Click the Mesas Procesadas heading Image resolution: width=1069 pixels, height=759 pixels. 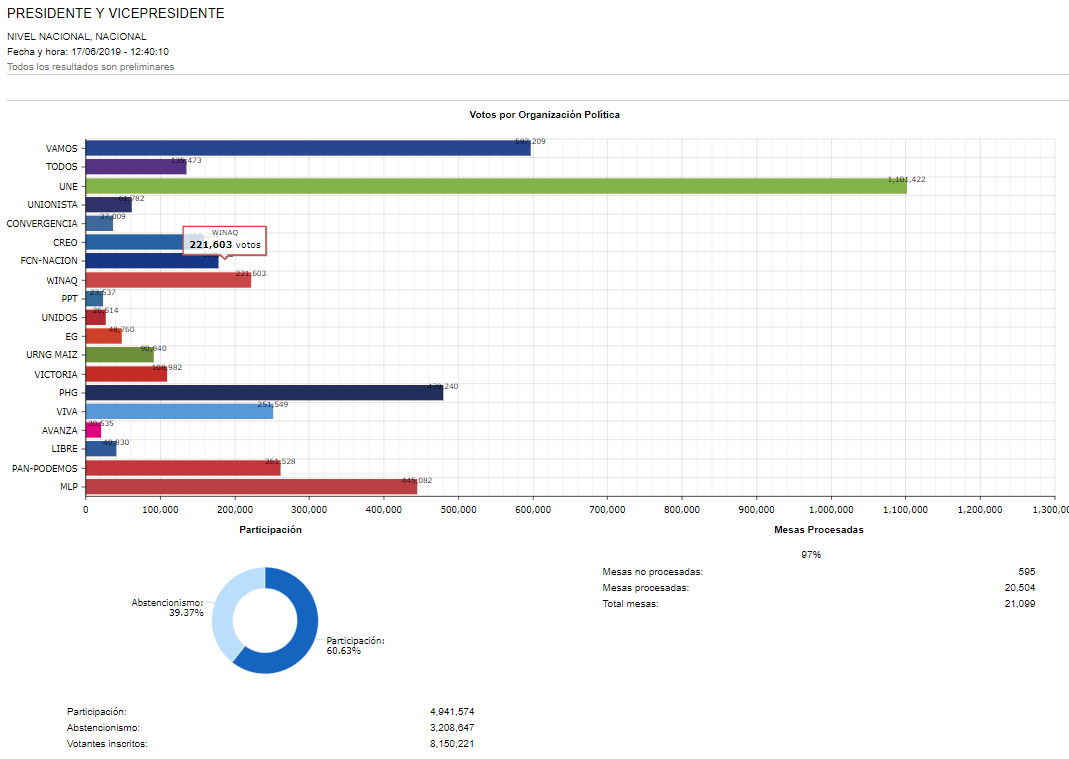coord(818,530)
